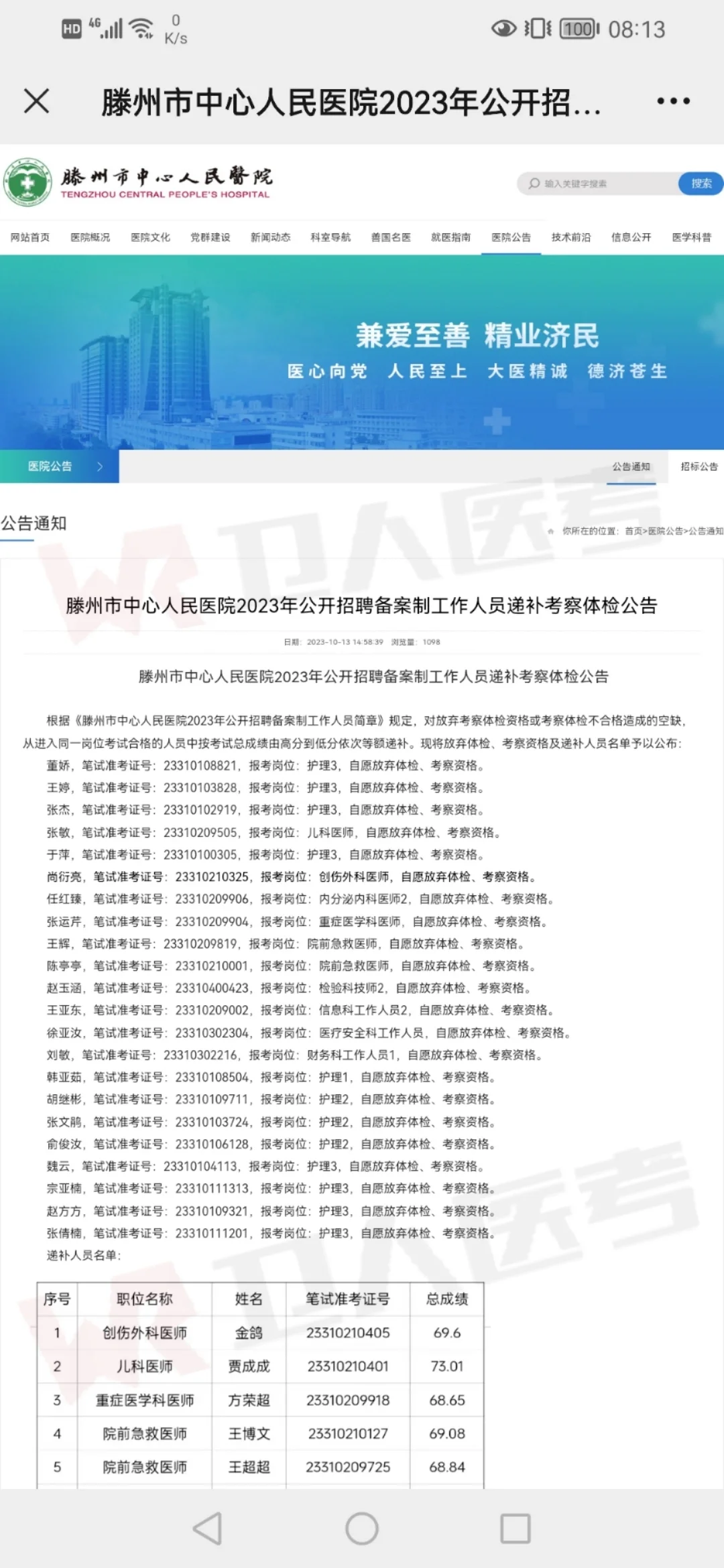The height and width of the screenshot is (1568, 724).
Task: Click the blue 搜索 search button
Action: [x=701, y=184]
